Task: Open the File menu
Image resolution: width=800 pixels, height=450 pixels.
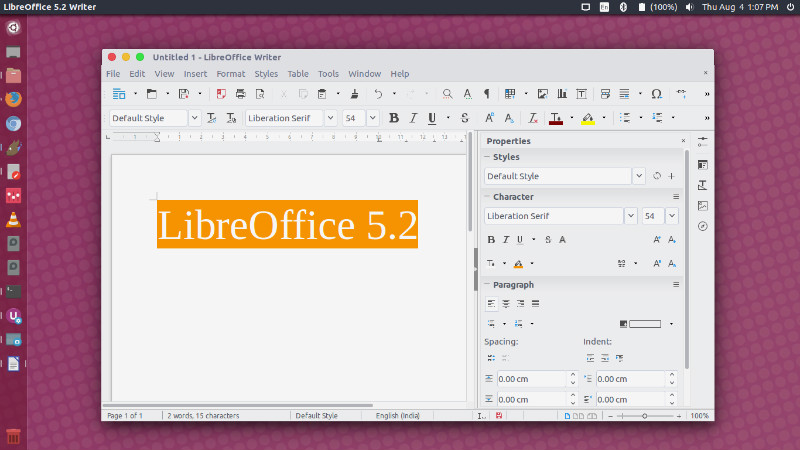Action: click(113, 74)
